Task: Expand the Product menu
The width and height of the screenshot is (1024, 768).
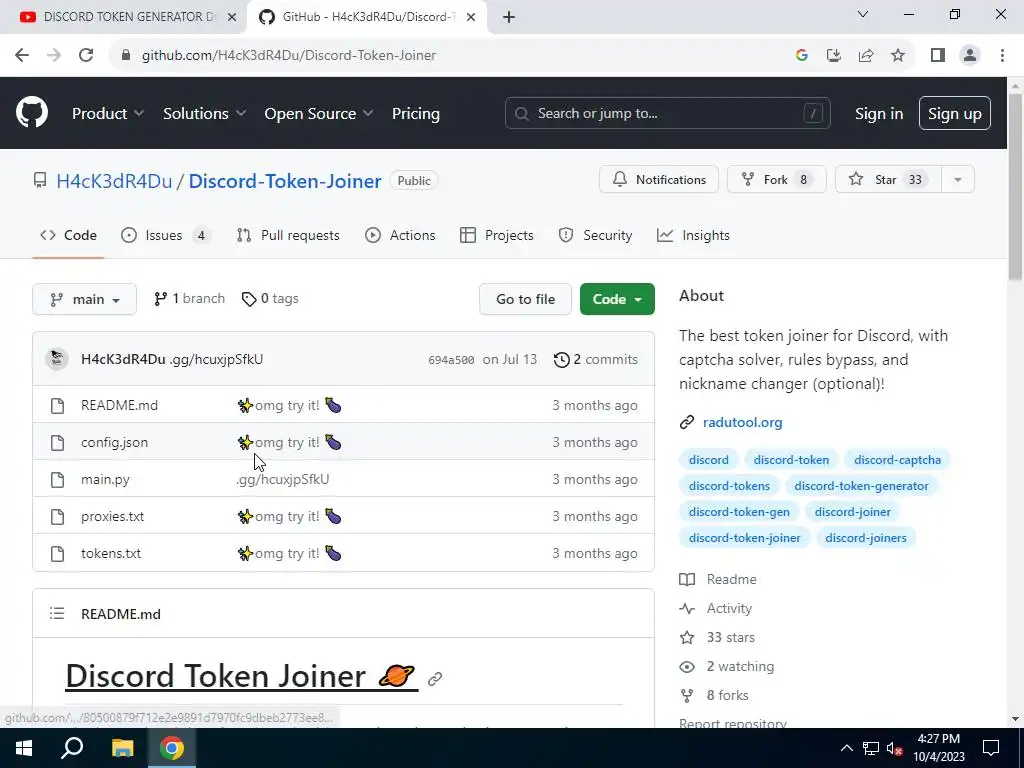Action: click(108, 113)
